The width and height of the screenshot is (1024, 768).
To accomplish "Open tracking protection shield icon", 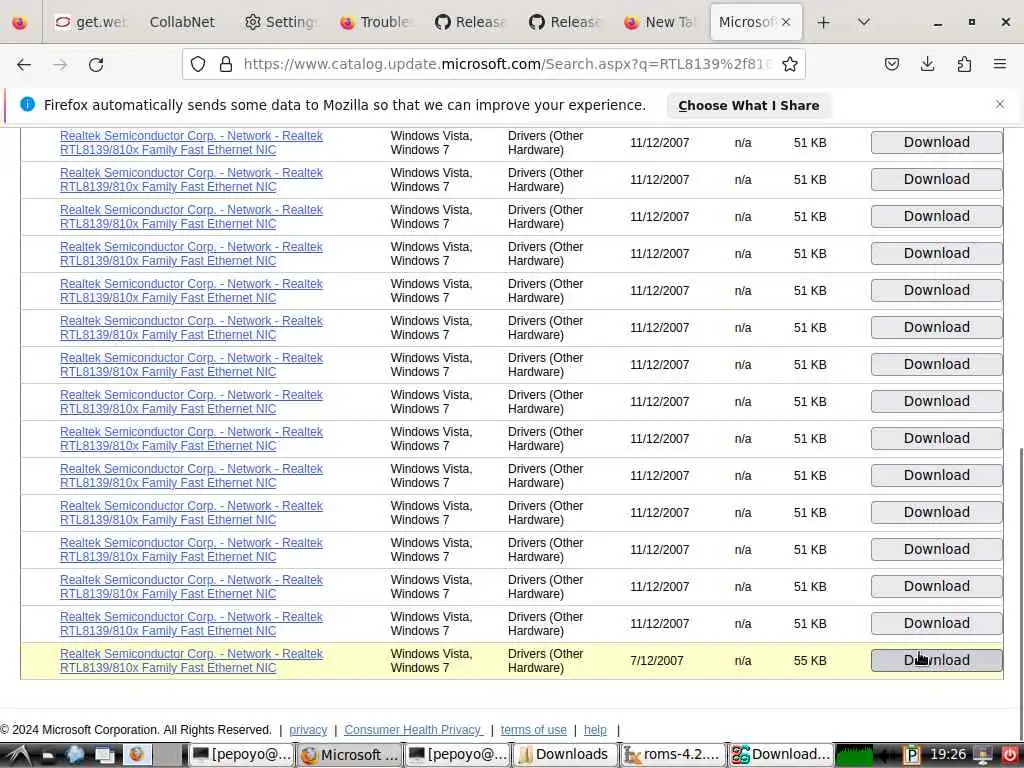I will coord(198,64).
